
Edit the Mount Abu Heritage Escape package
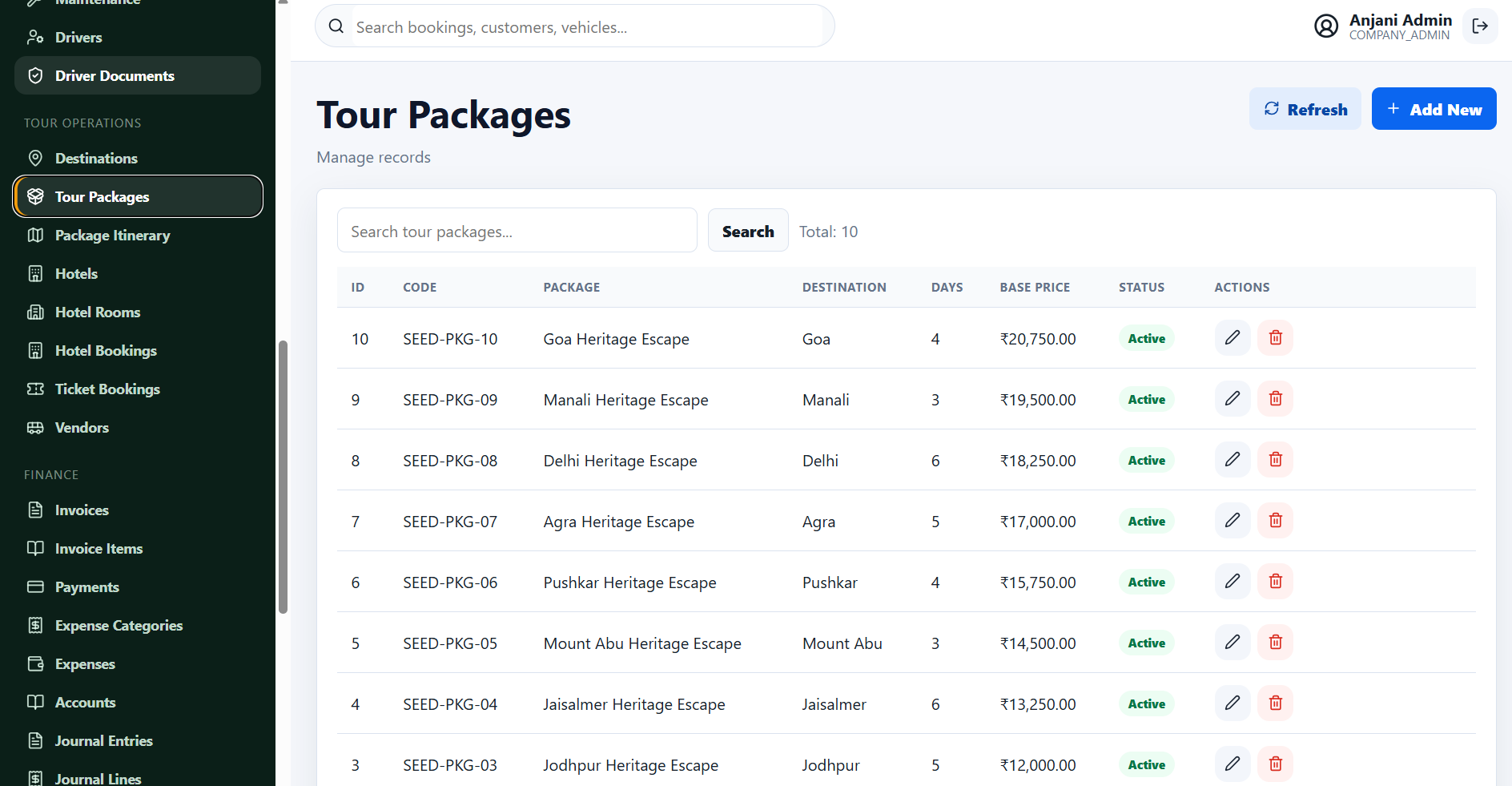click(x=1233, y=642)
